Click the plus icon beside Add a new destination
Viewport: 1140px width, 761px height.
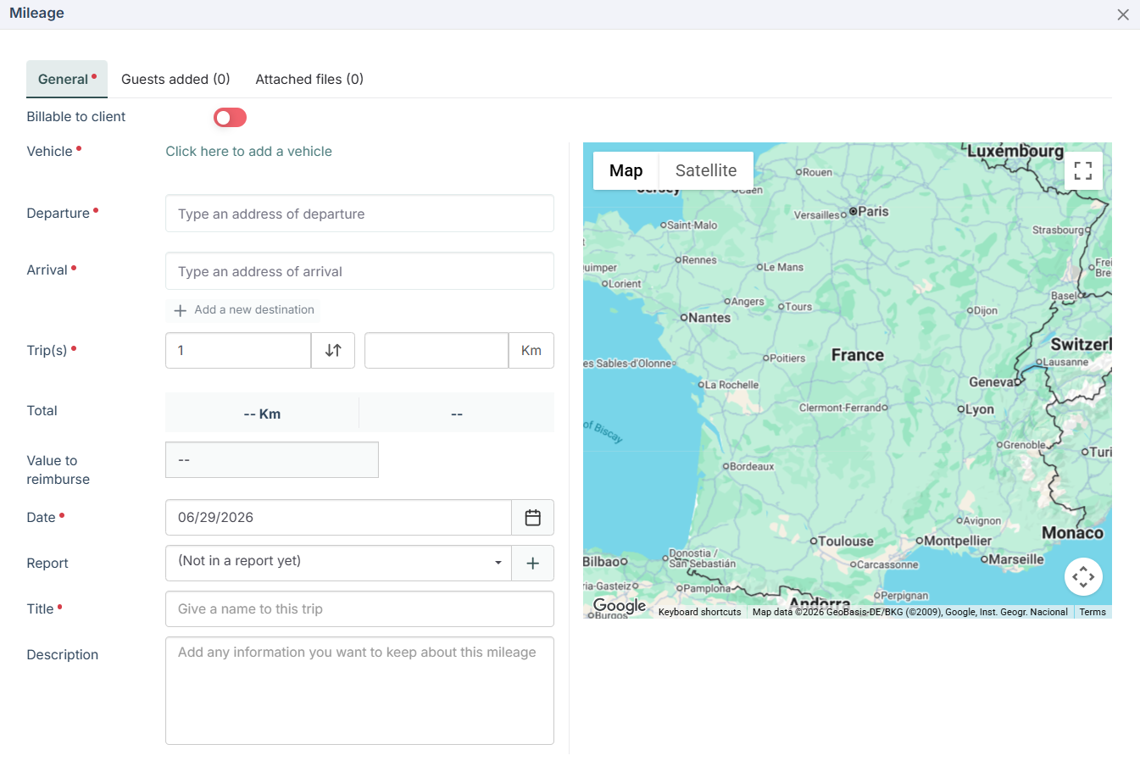pyautogui.click(x=180, y=310)
